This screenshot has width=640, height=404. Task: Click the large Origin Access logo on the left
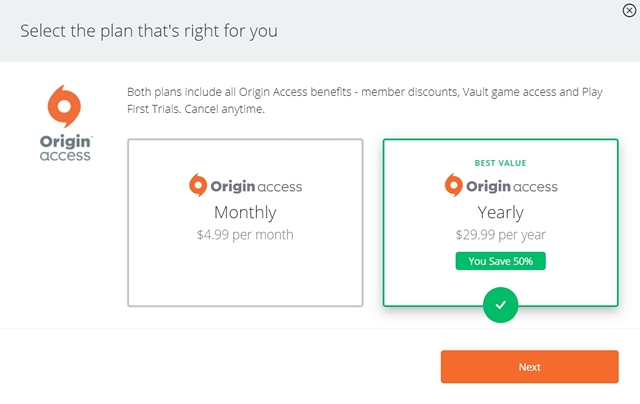tap(65, 123)
